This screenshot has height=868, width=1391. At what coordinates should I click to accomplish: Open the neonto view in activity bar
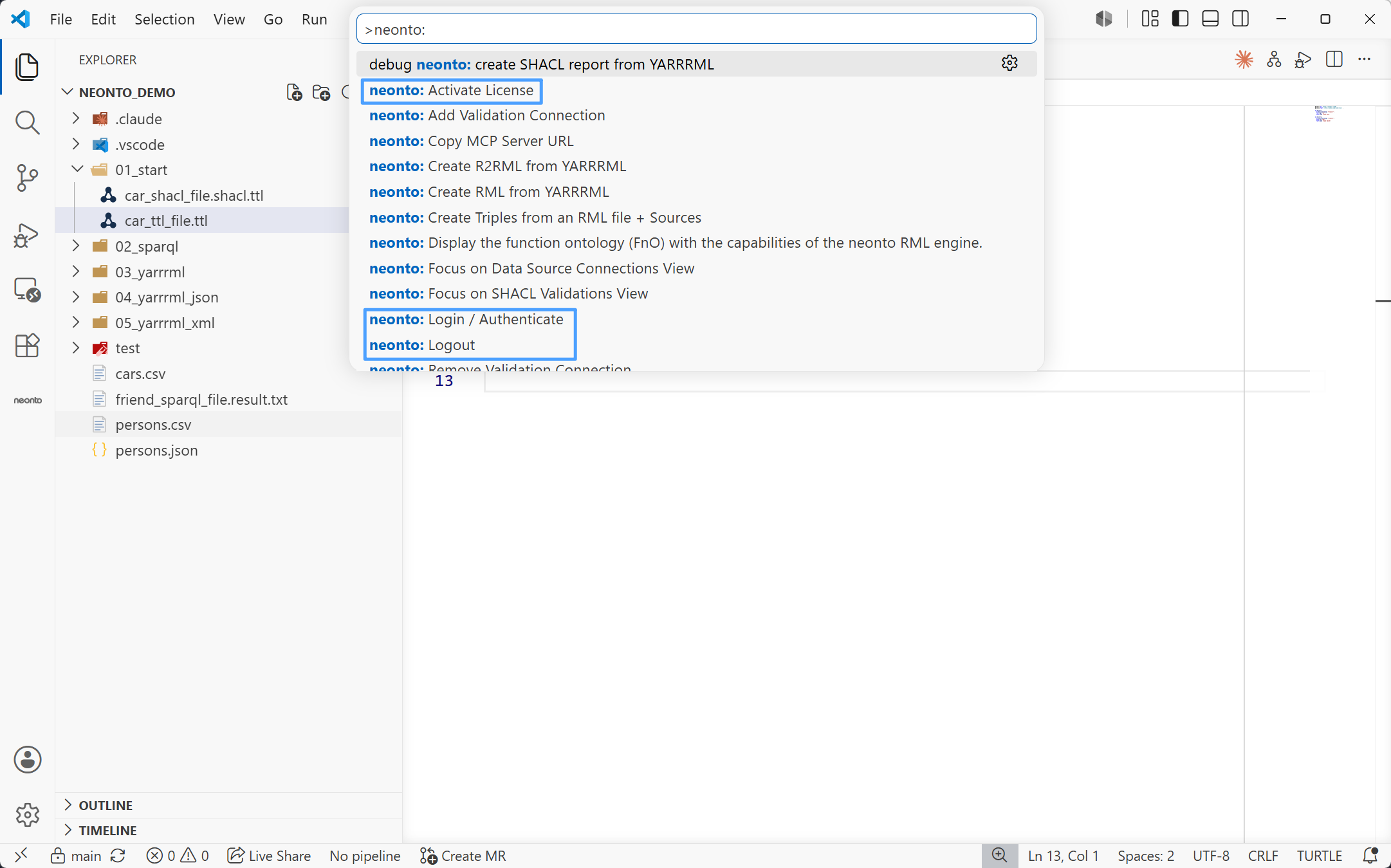[28, 400]
